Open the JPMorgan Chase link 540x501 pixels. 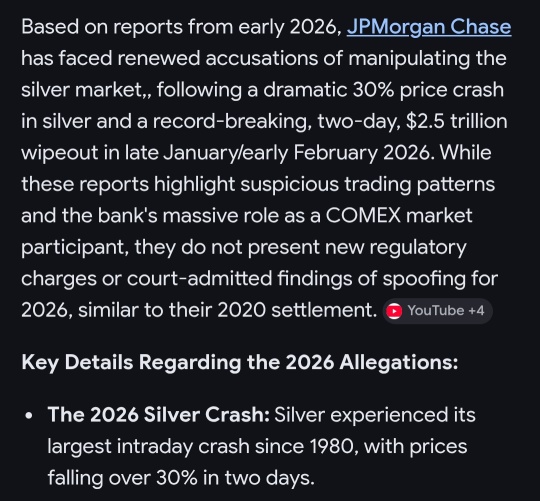click(x=429, y=27)
